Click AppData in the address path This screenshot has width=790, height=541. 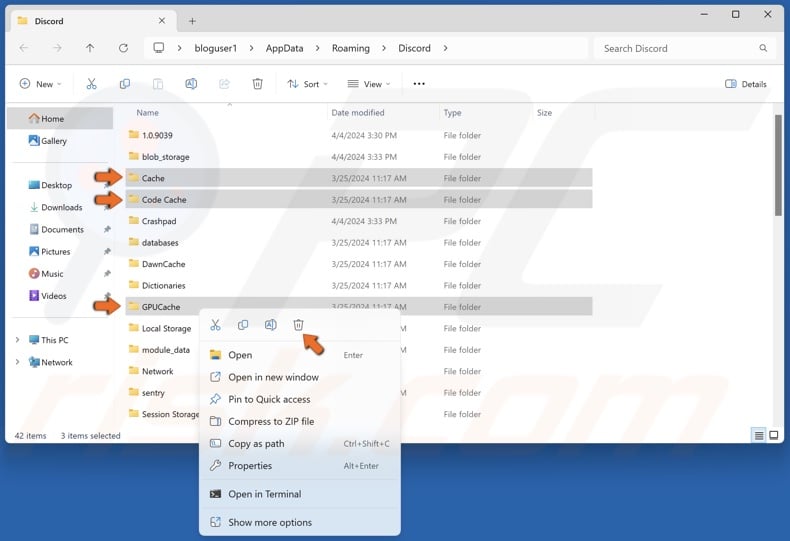(x=285, y=48)
